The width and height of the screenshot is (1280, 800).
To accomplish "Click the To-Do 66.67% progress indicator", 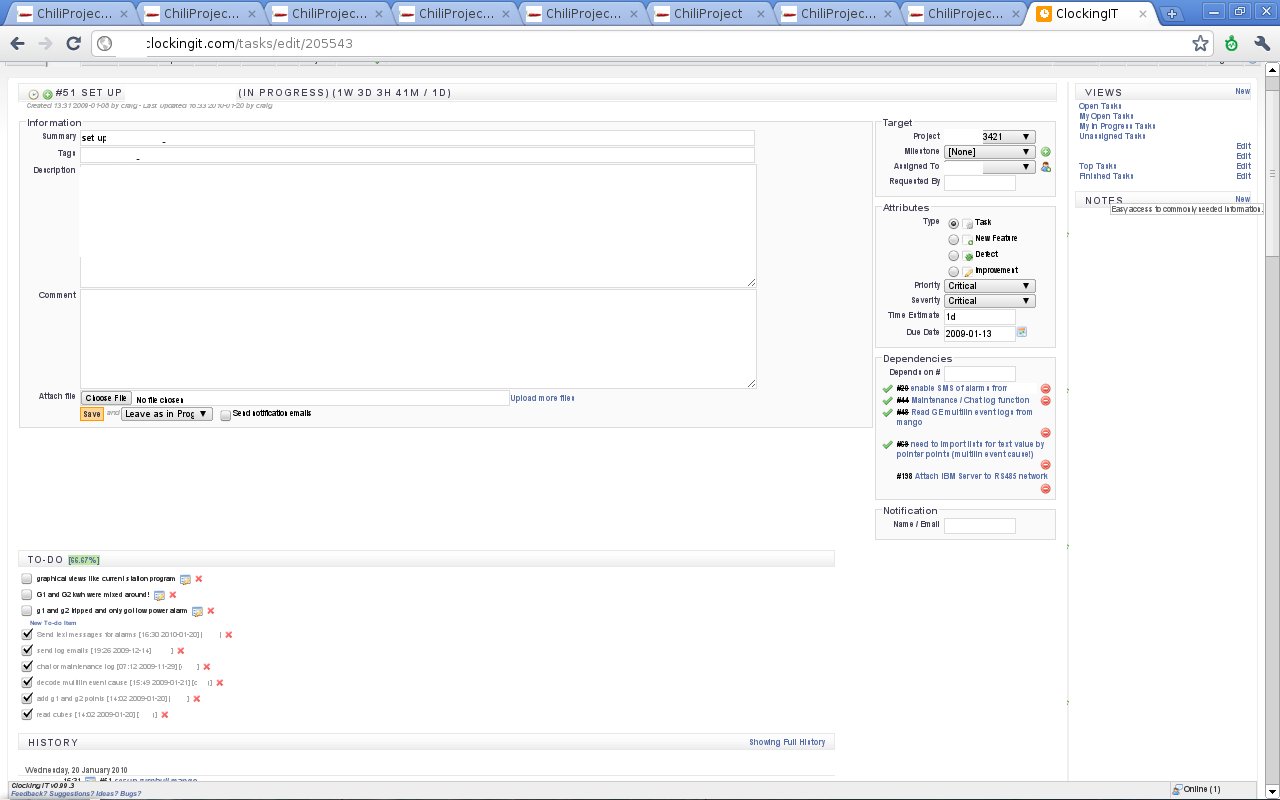I will (x=84, y=560).
